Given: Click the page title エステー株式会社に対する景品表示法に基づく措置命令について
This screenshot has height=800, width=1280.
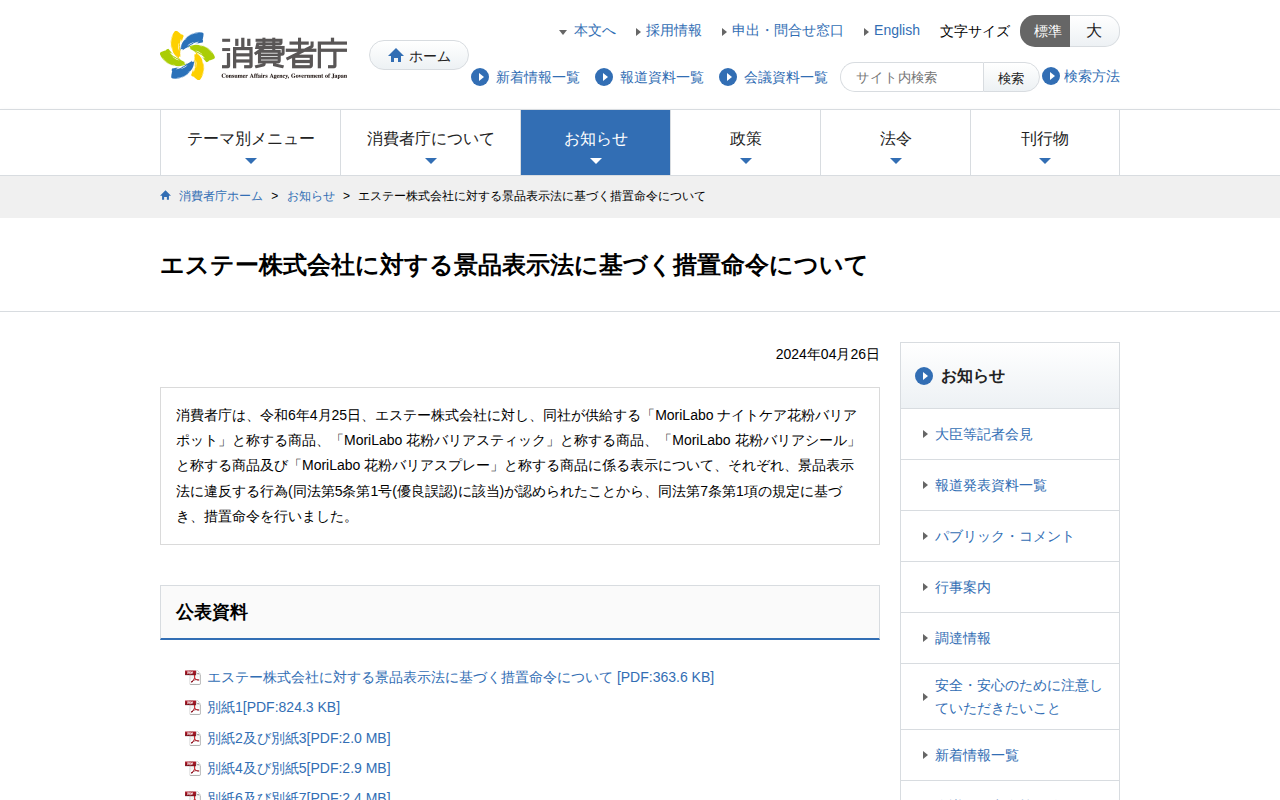Looking at the screenshot, I should coord(514,265).
